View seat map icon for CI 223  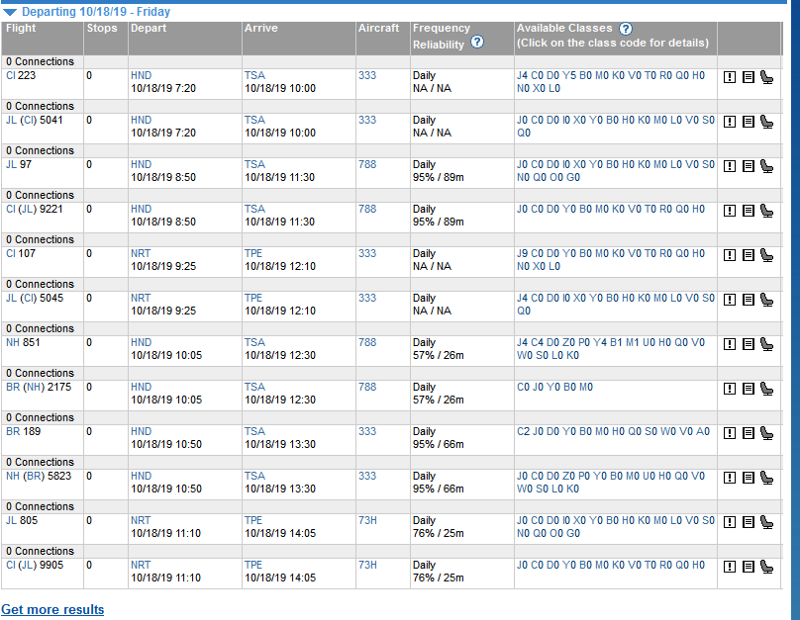tap(766, 78)
